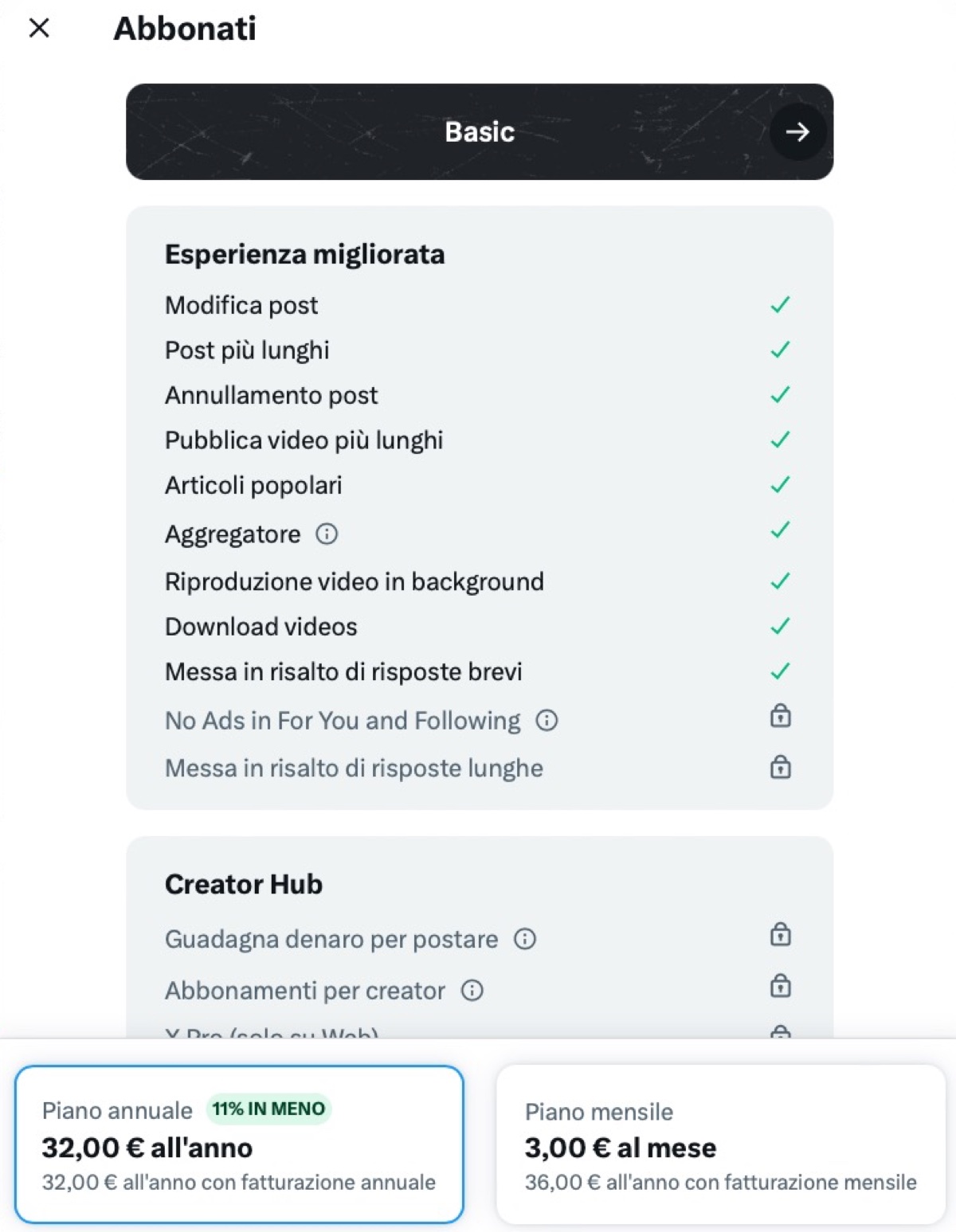Click the Articoli popolari feature label
The image size is (956, 1232).
point(253,486)
